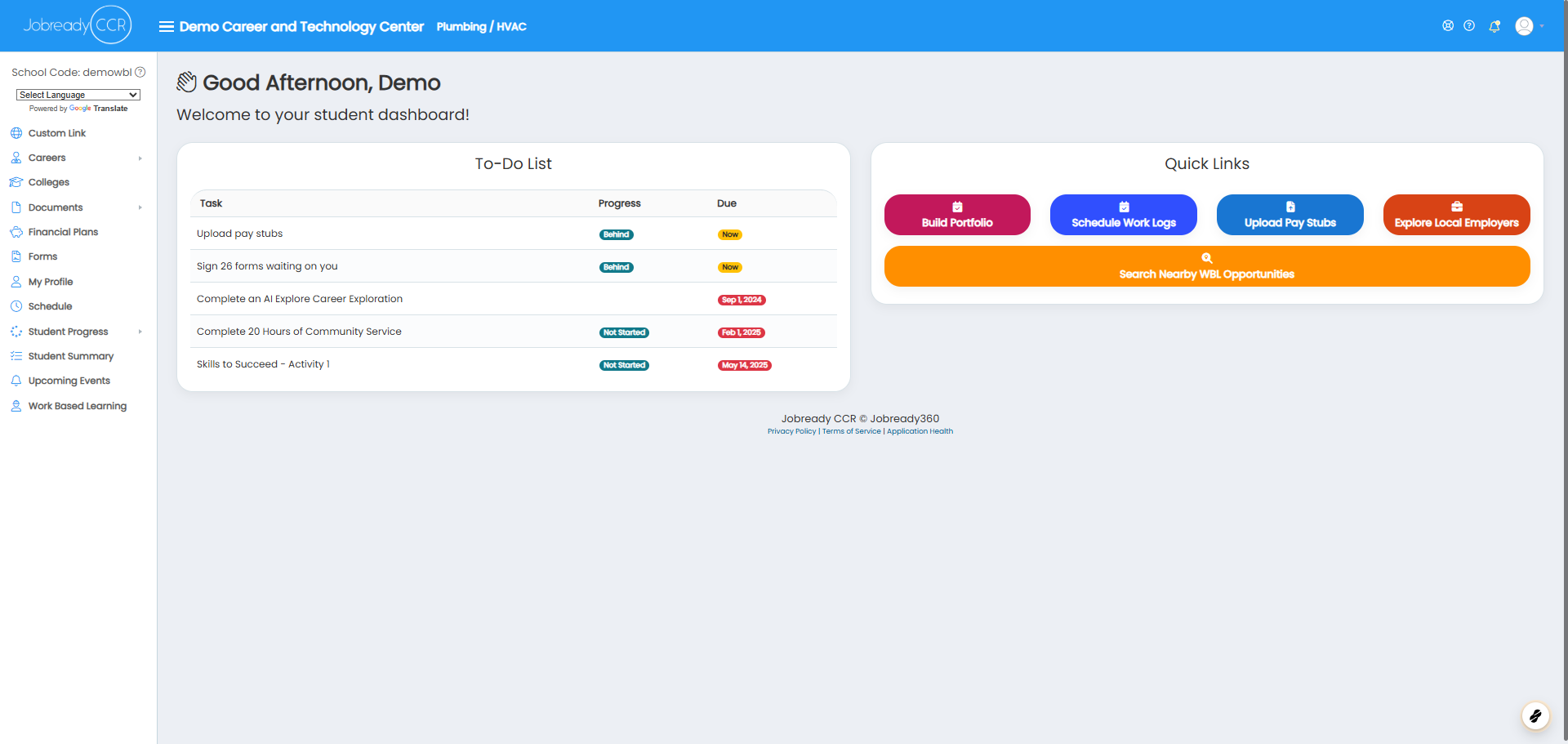Open Schedule in sidebar

tap(50, 306)
